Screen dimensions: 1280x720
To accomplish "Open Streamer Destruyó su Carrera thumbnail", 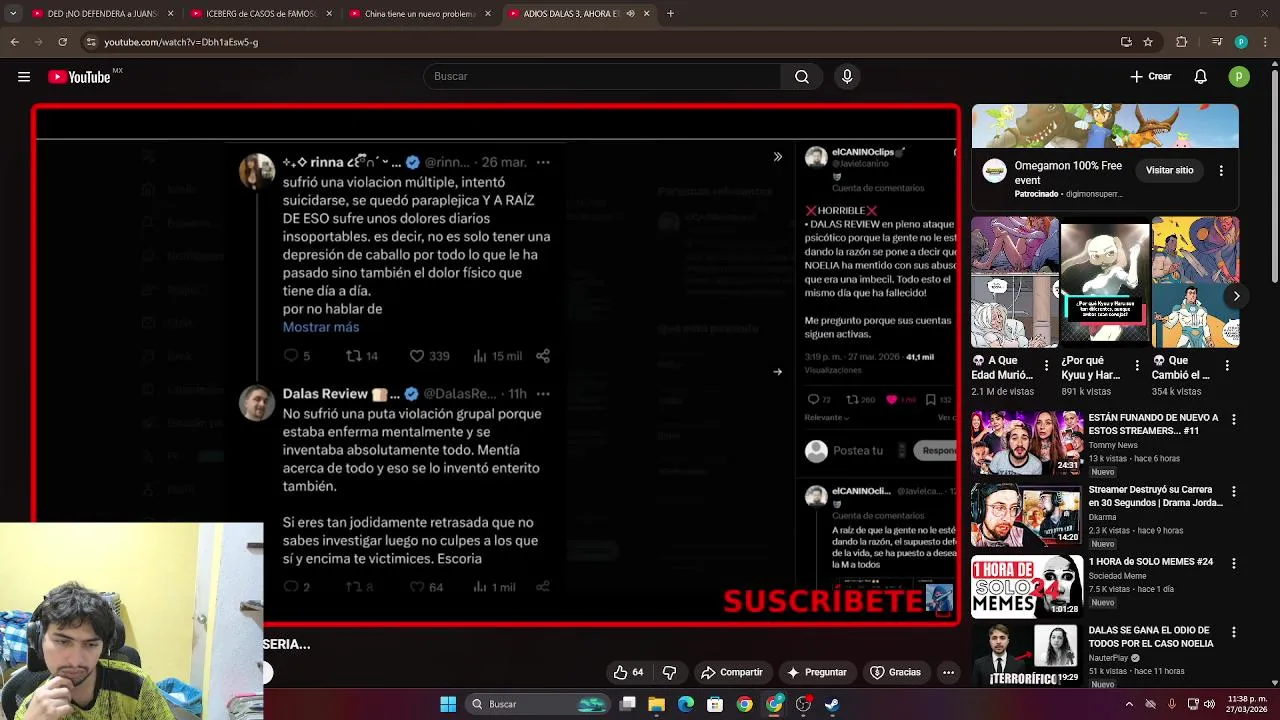I will coord(1026,515).
